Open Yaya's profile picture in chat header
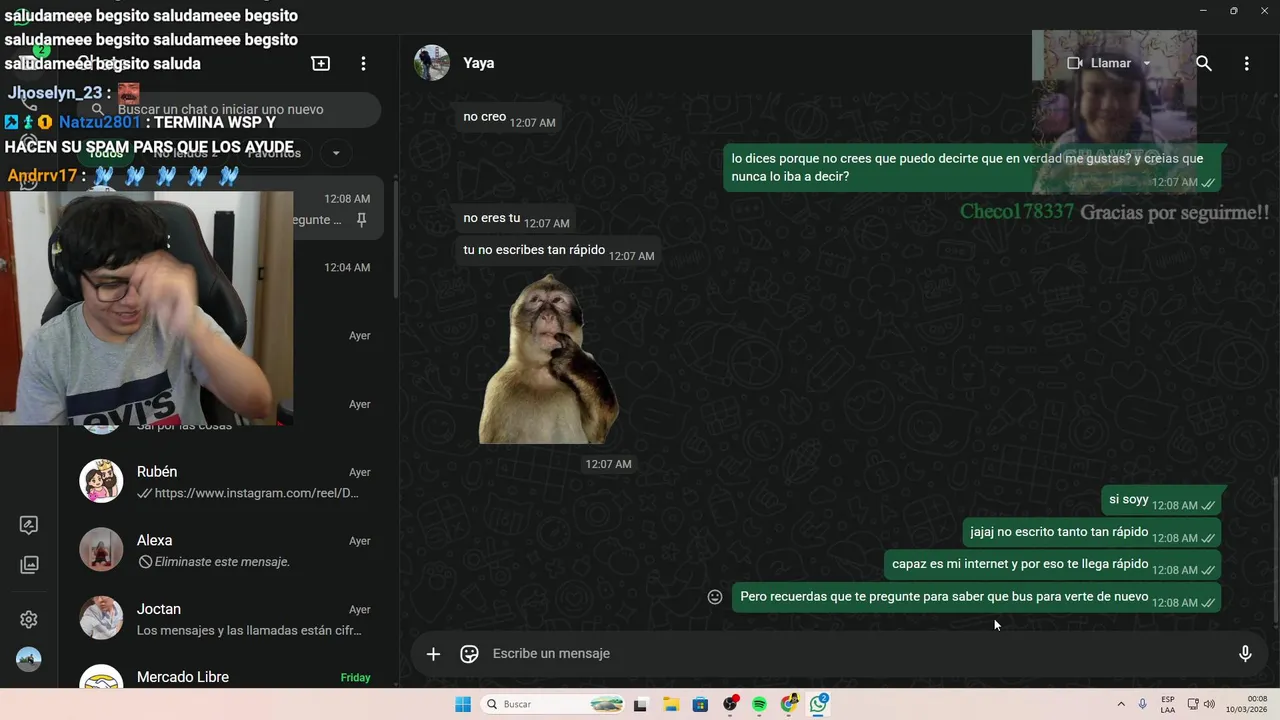This screenshot has height=720, width=1280. (x=432, y=62)
